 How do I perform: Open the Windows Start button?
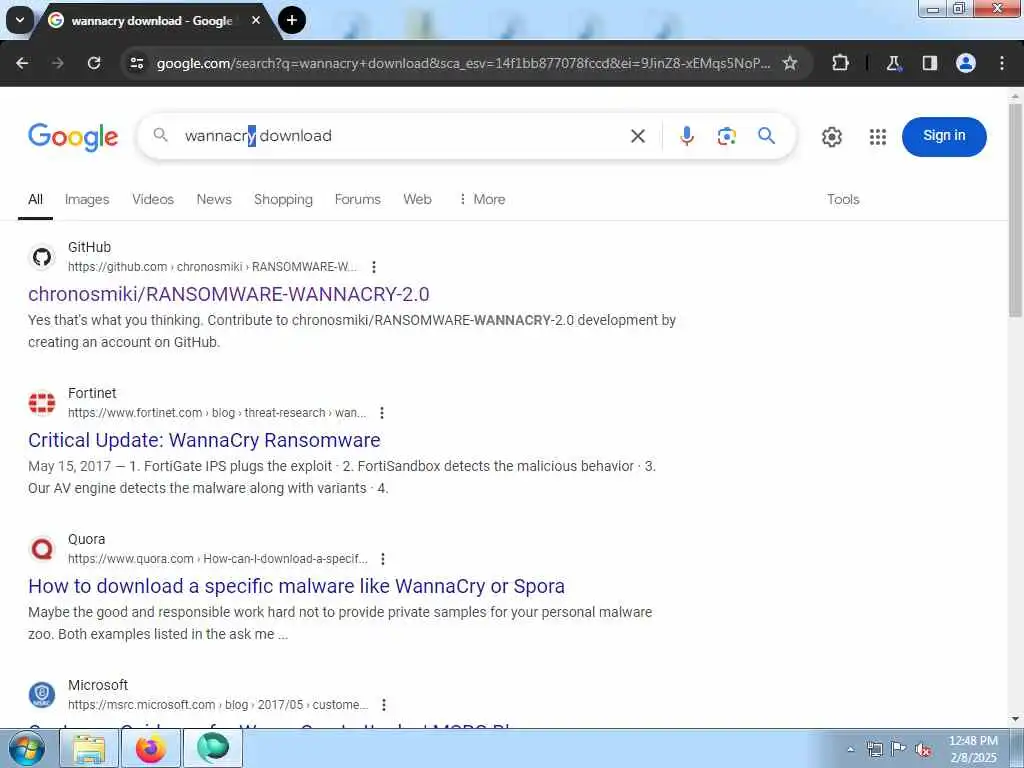click(27, 748)
